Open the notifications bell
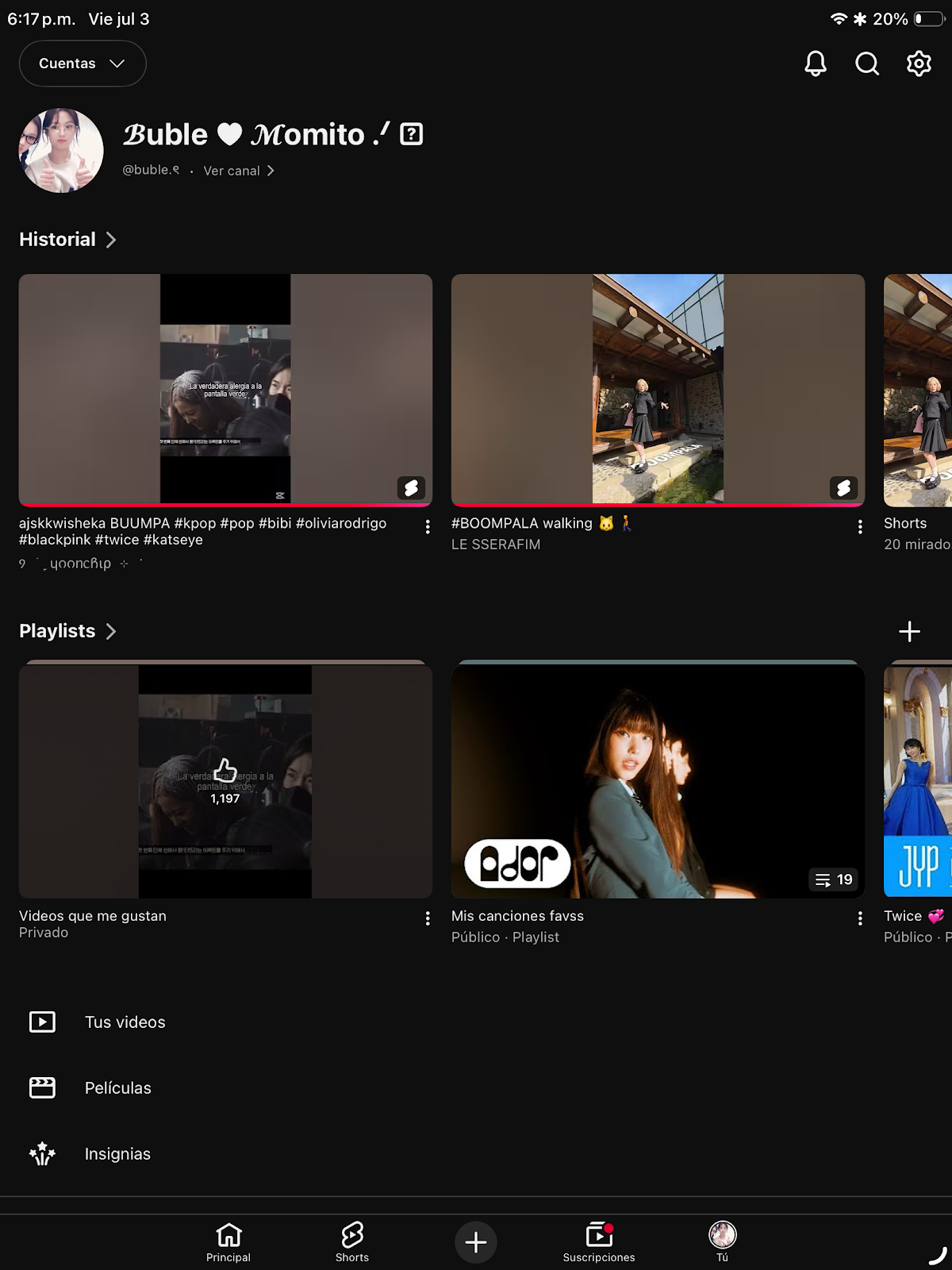 [815, 63]
